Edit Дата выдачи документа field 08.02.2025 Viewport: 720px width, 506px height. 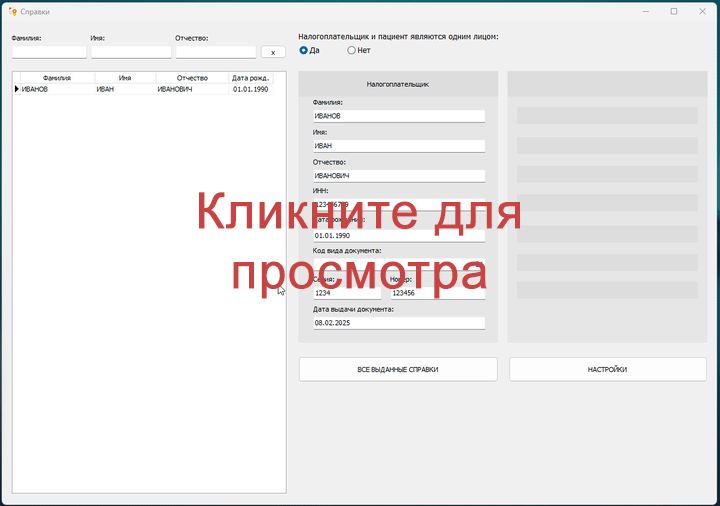coord(399,323)
